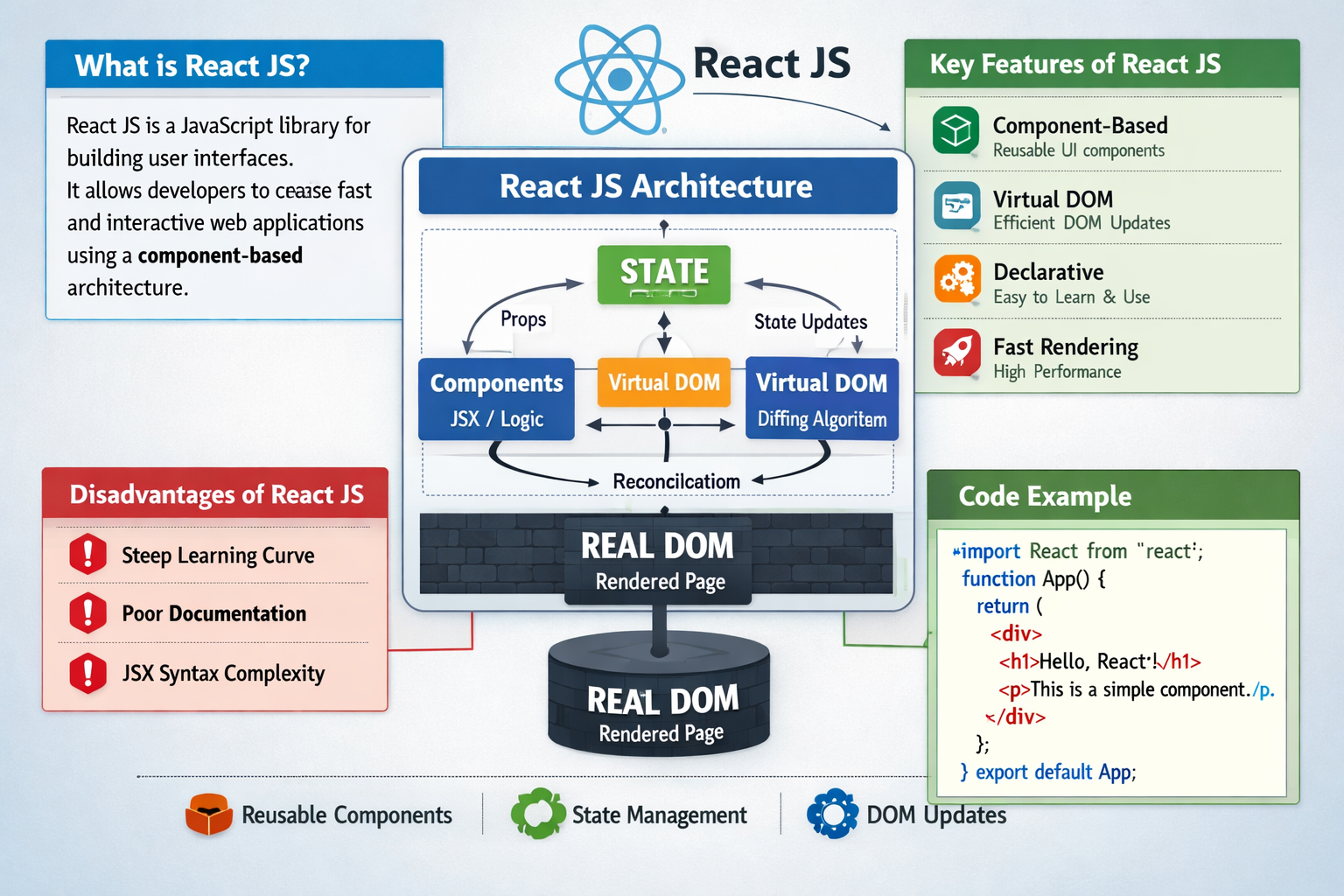The width and height of the screenshot is (1344, 896).
Task: Click the orange box Reusable Components icon
Action: pos(208,814)
